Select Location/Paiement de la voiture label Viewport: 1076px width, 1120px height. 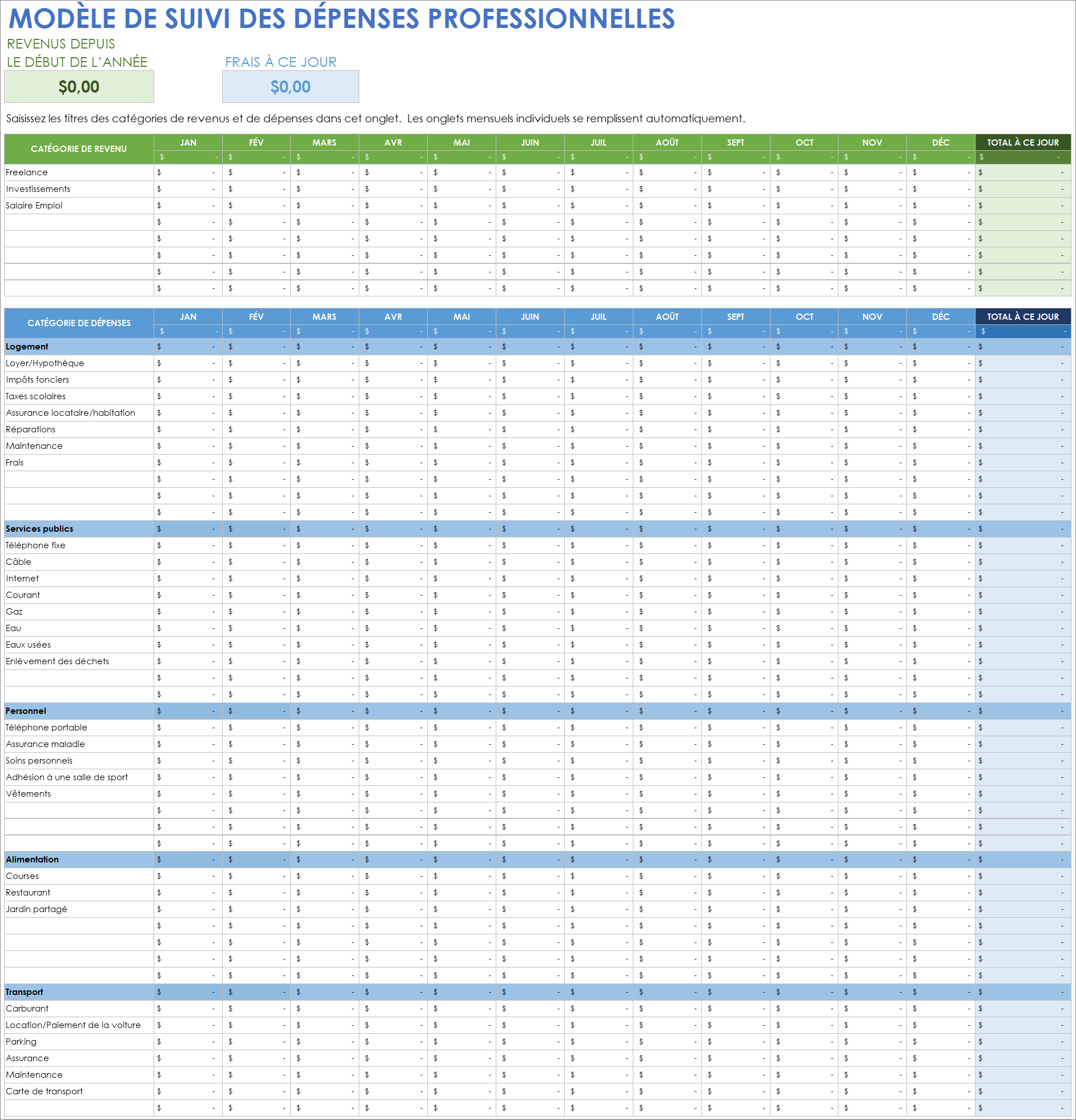point(73,1026)
